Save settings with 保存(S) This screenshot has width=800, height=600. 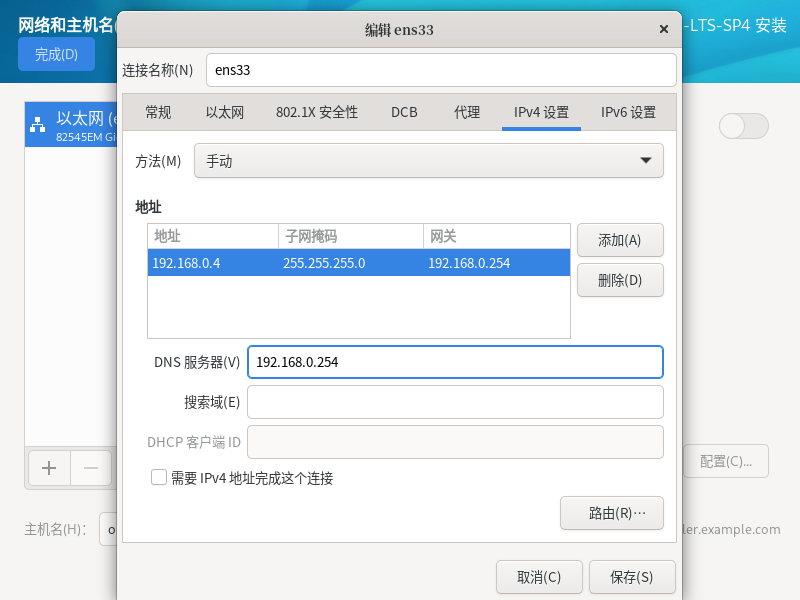coord(632,577)
